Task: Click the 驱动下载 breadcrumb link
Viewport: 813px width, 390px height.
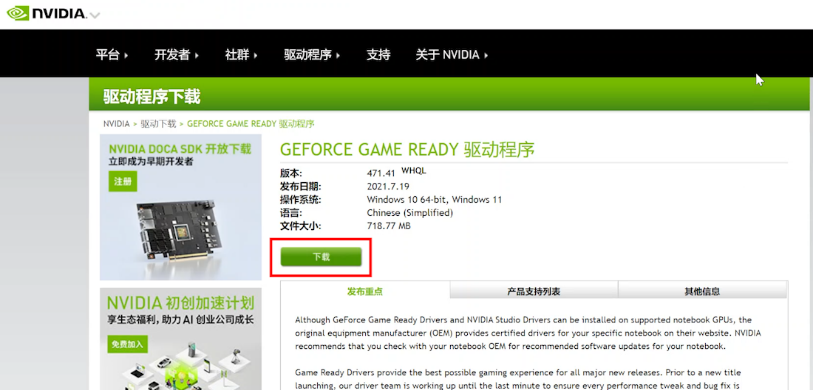Action: [x=159, y=124]
